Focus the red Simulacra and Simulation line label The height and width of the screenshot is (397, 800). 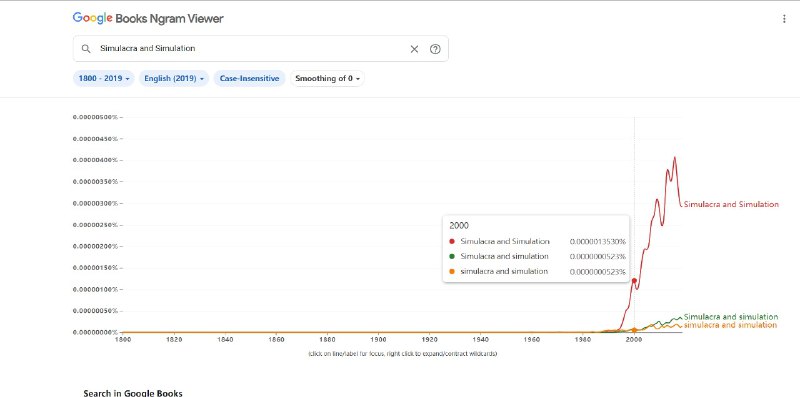point(731,204)
